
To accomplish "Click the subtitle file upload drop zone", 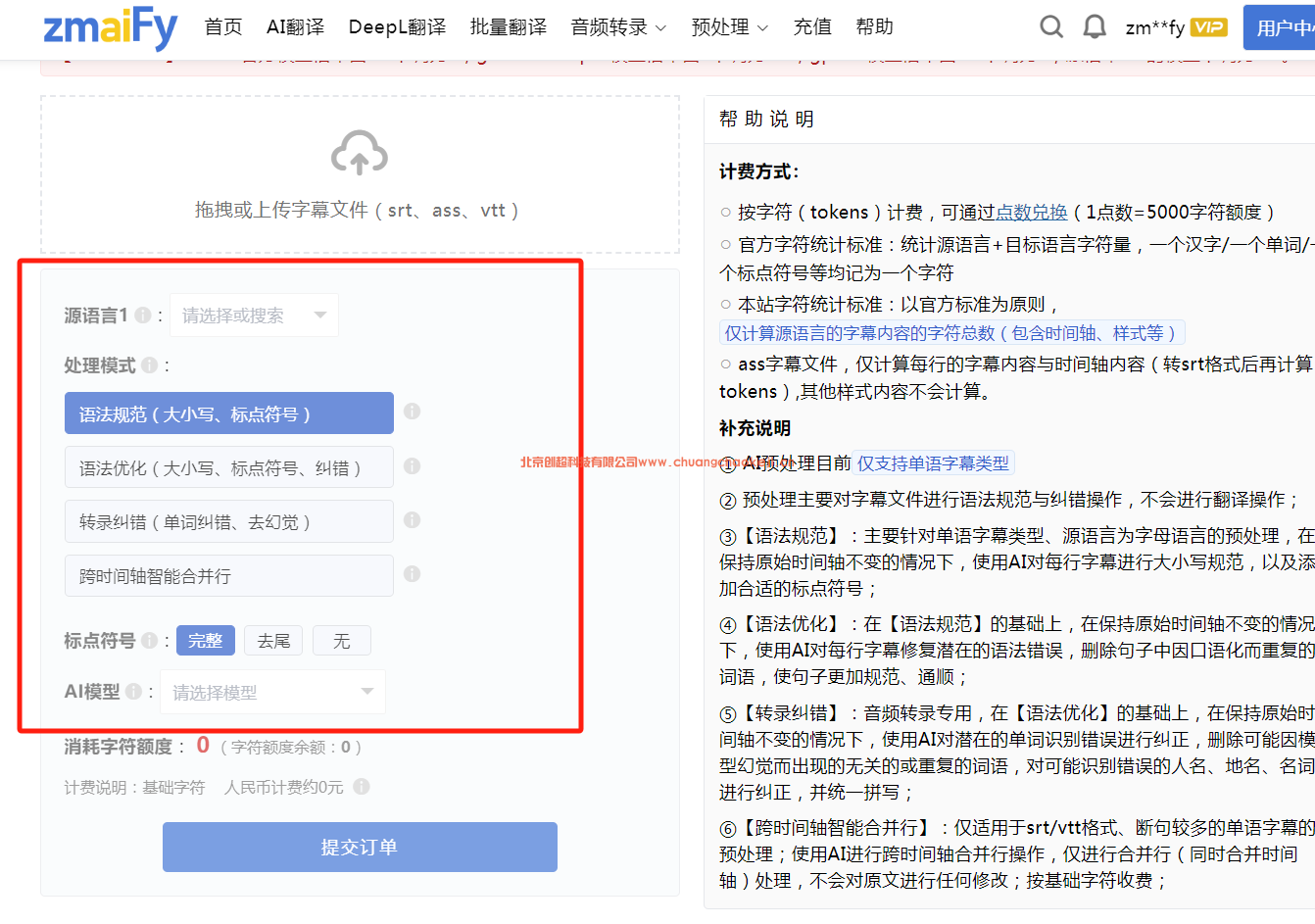I will (360, 174).
